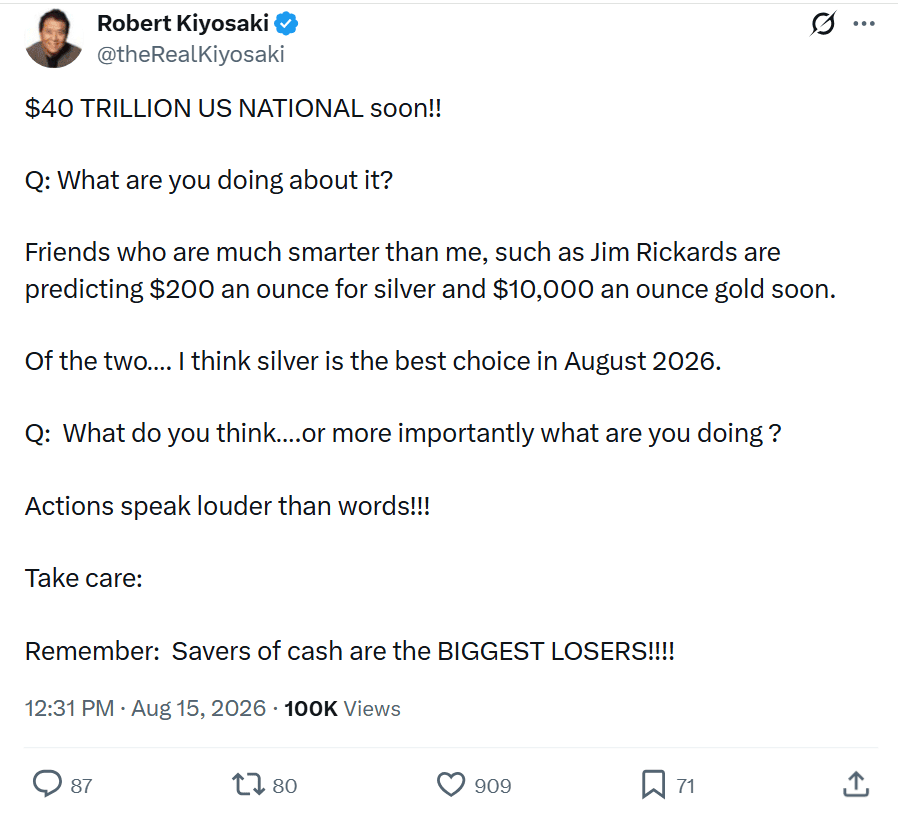Click the 71 bookmarks count
The width and height of the screenshot is (898, 818).
click(x=685, y=785)
